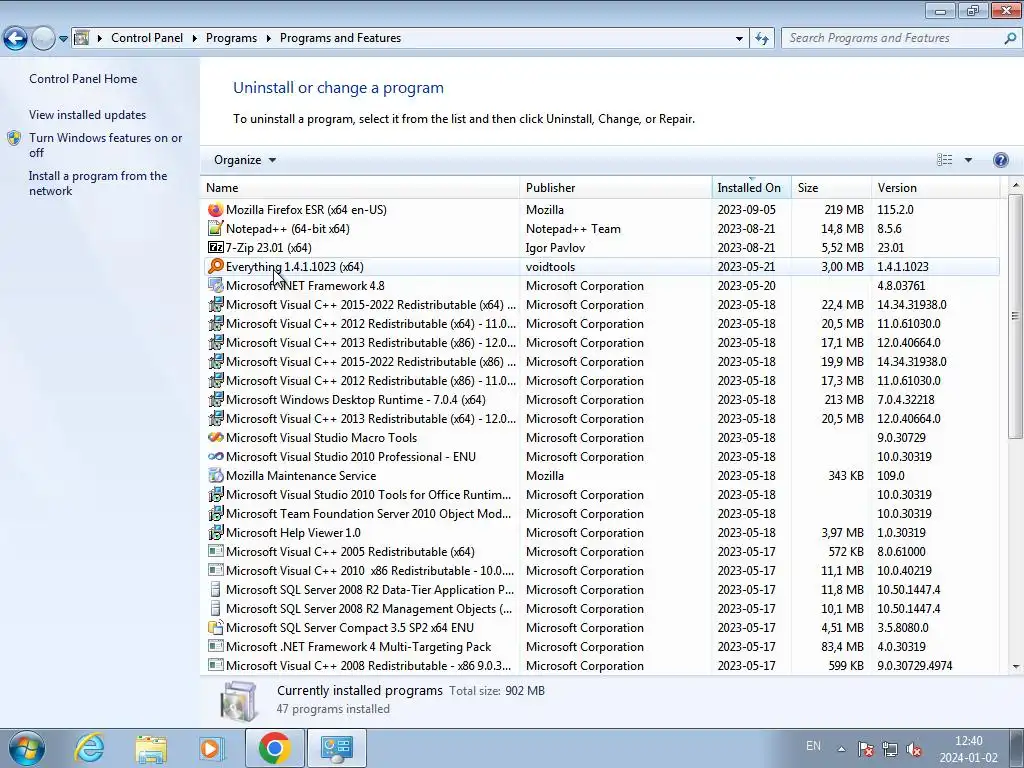The height and width of the screenshot is (768, 1024).
Task: Click the change view icon
Action: click(x=944, y=160)
